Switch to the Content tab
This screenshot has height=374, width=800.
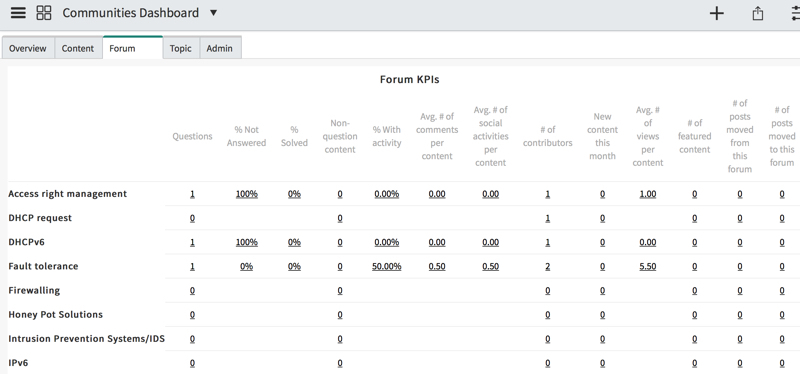pyautogui.click(x=78, y=48)
